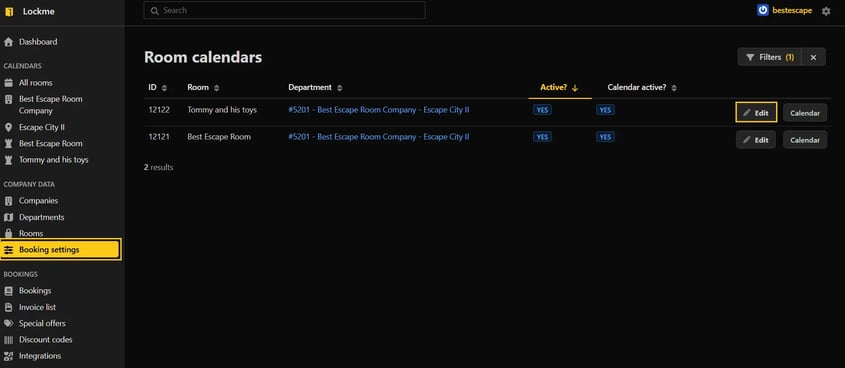Click the search magnifier icon
Viewport: 845px width, 368px height.
pyautogui.click(x=155, y=11)
